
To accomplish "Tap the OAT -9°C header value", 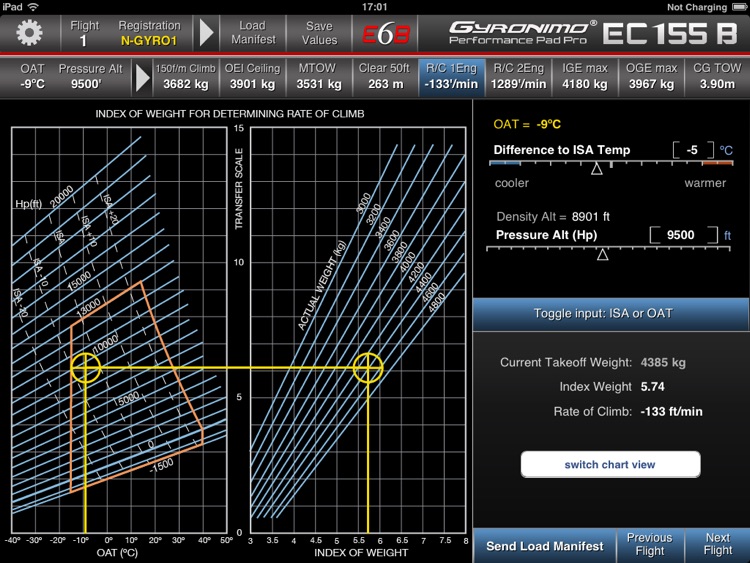I will 33,77.
